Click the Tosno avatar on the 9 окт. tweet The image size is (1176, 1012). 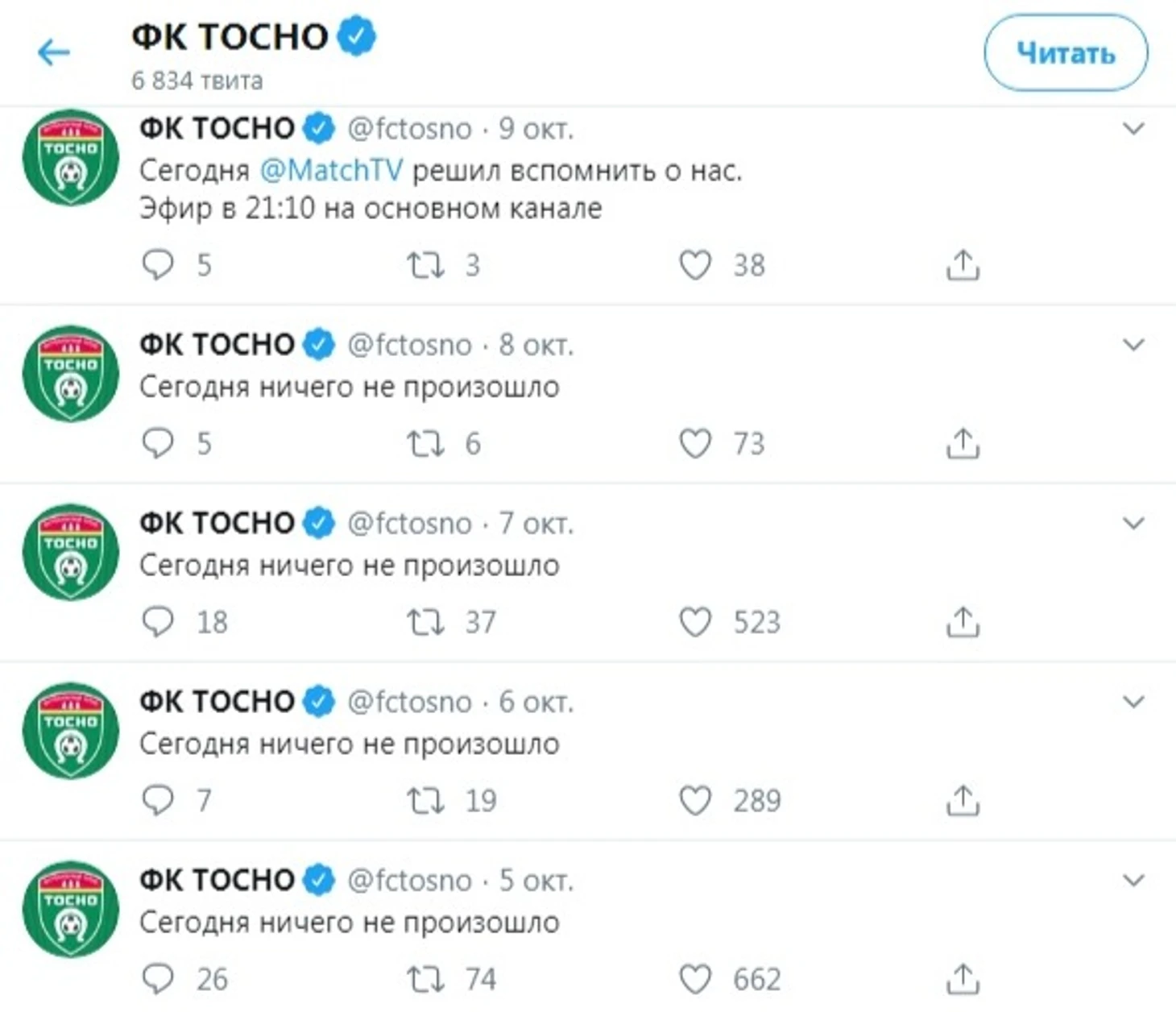[x=71, y=158]
